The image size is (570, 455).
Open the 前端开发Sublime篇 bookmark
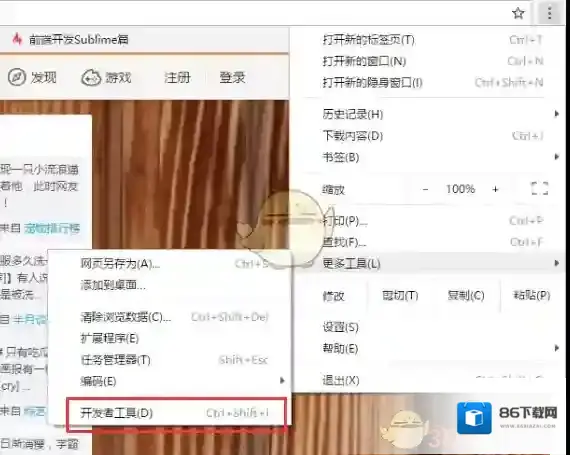point(79,39)
